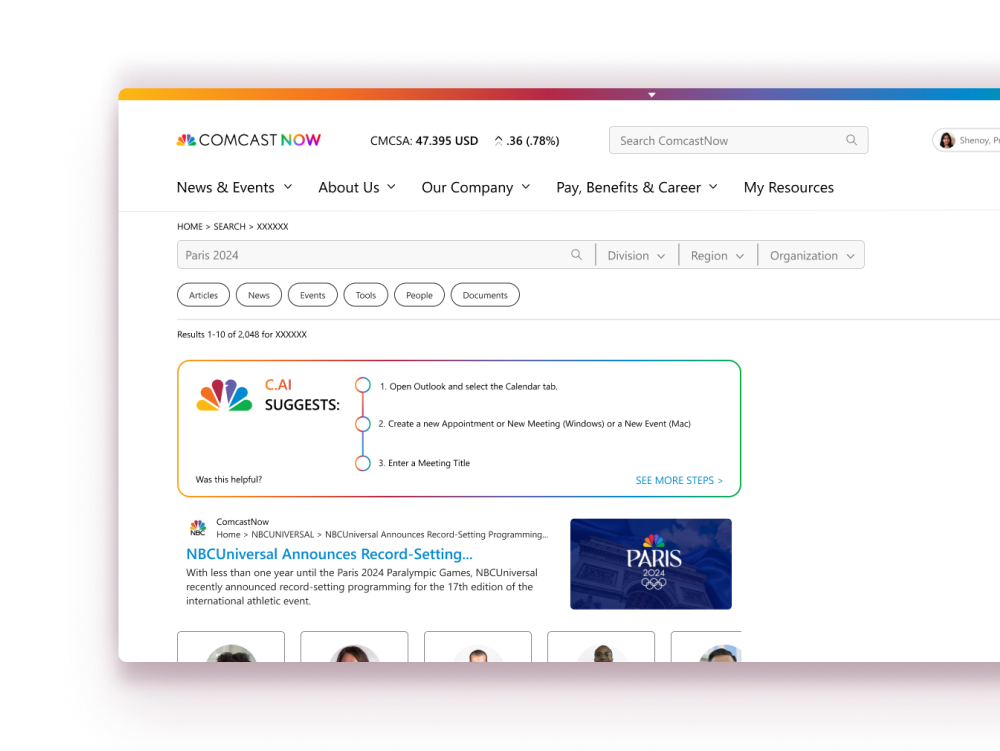Filter results by News
This screenshot has width=1000, height=751.
pos(259,295)
